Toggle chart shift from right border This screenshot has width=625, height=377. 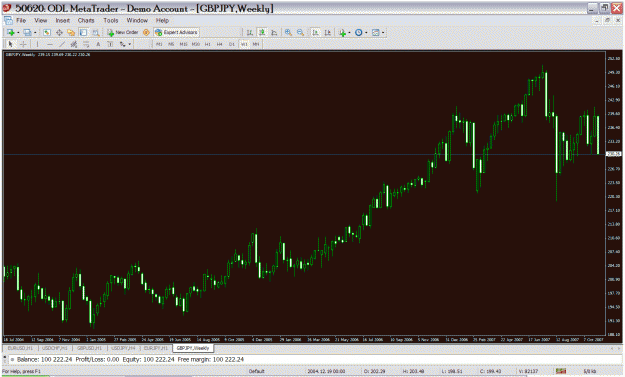[x=327, y=32]
